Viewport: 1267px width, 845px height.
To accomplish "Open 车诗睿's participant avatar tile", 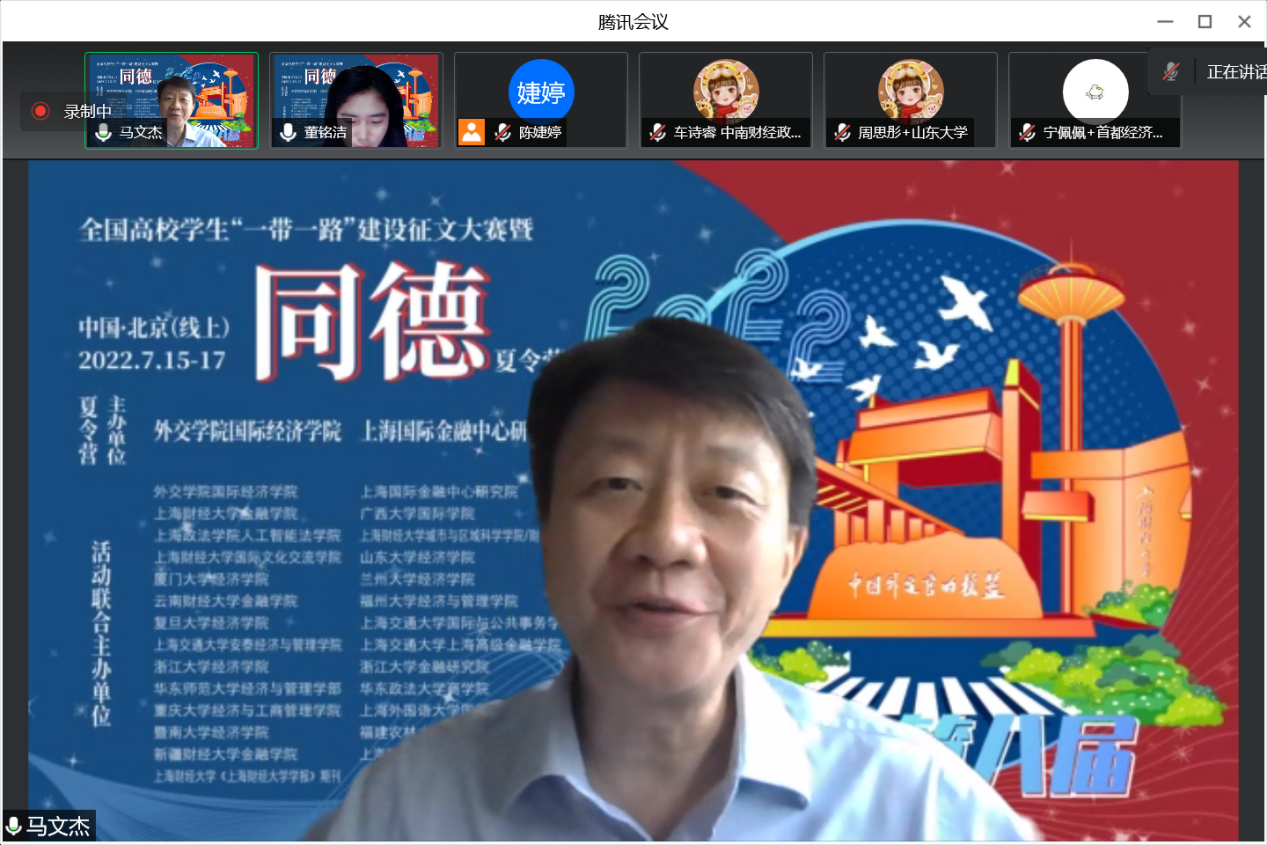I will pos(725,90).
